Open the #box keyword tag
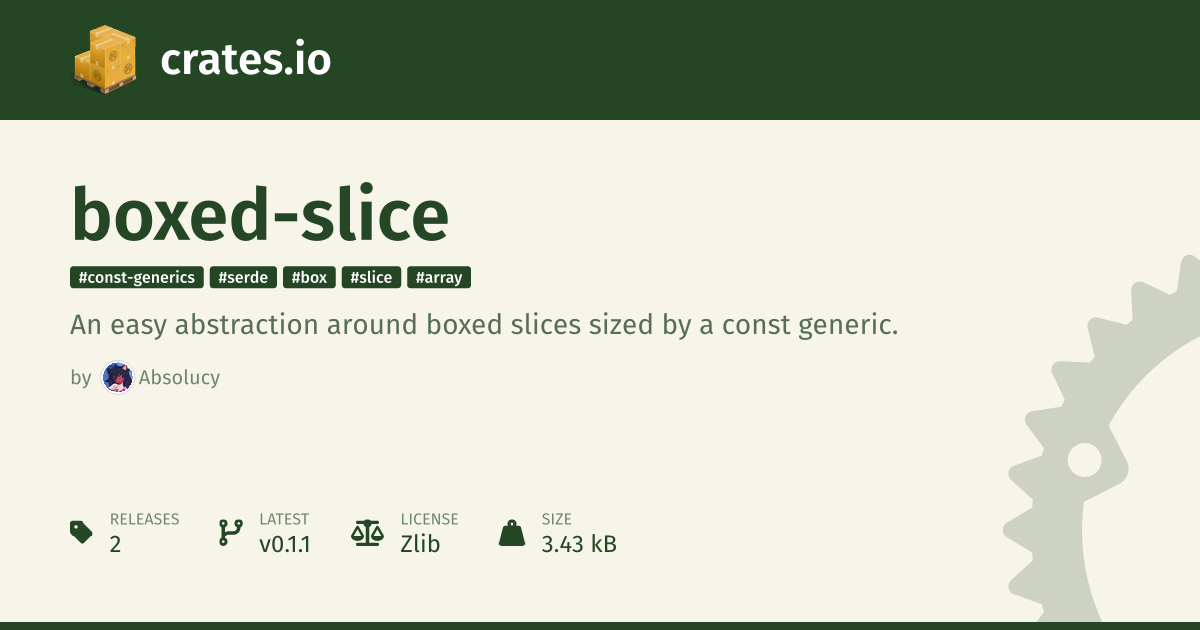This screenshot has width=1200, height=630. [309, 278]
